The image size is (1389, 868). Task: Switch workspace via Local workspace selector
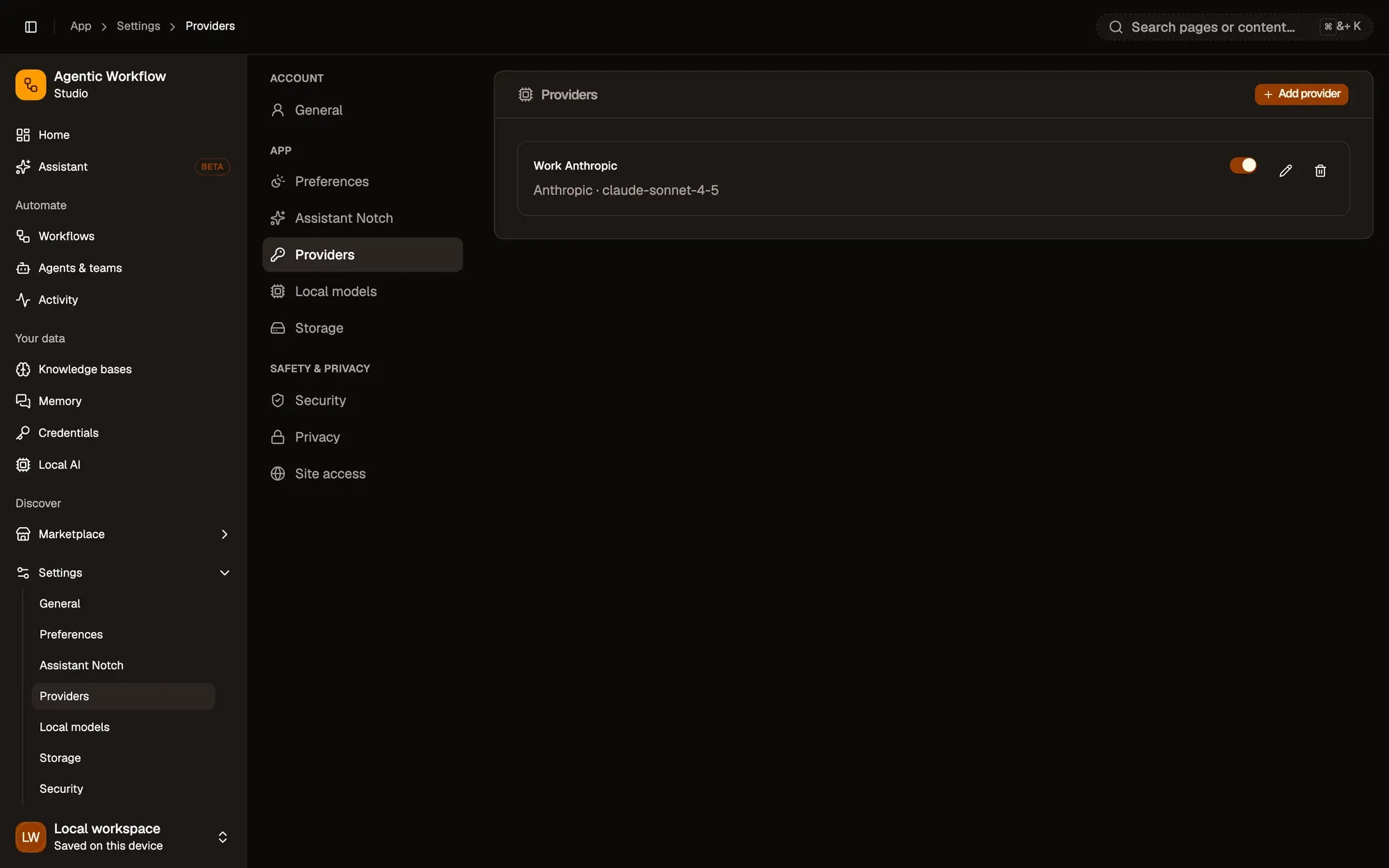(123, 837)
